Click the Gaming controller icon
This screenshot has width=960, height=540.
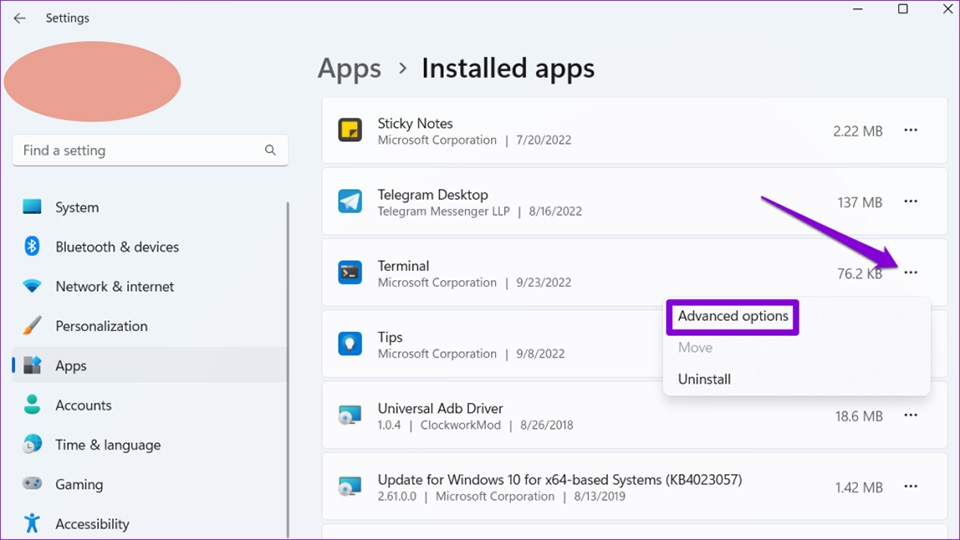pyautogui.click(x=32, y=484)
